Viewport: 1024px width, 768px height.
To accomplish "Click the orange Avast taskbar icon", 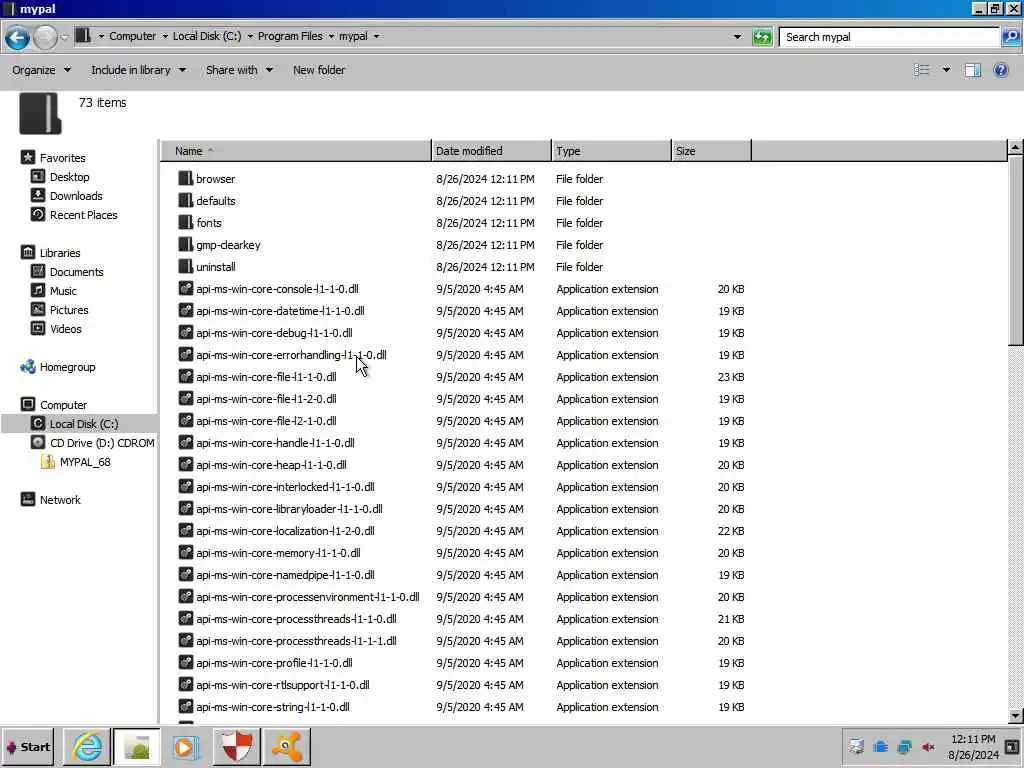I will (286, 746).
